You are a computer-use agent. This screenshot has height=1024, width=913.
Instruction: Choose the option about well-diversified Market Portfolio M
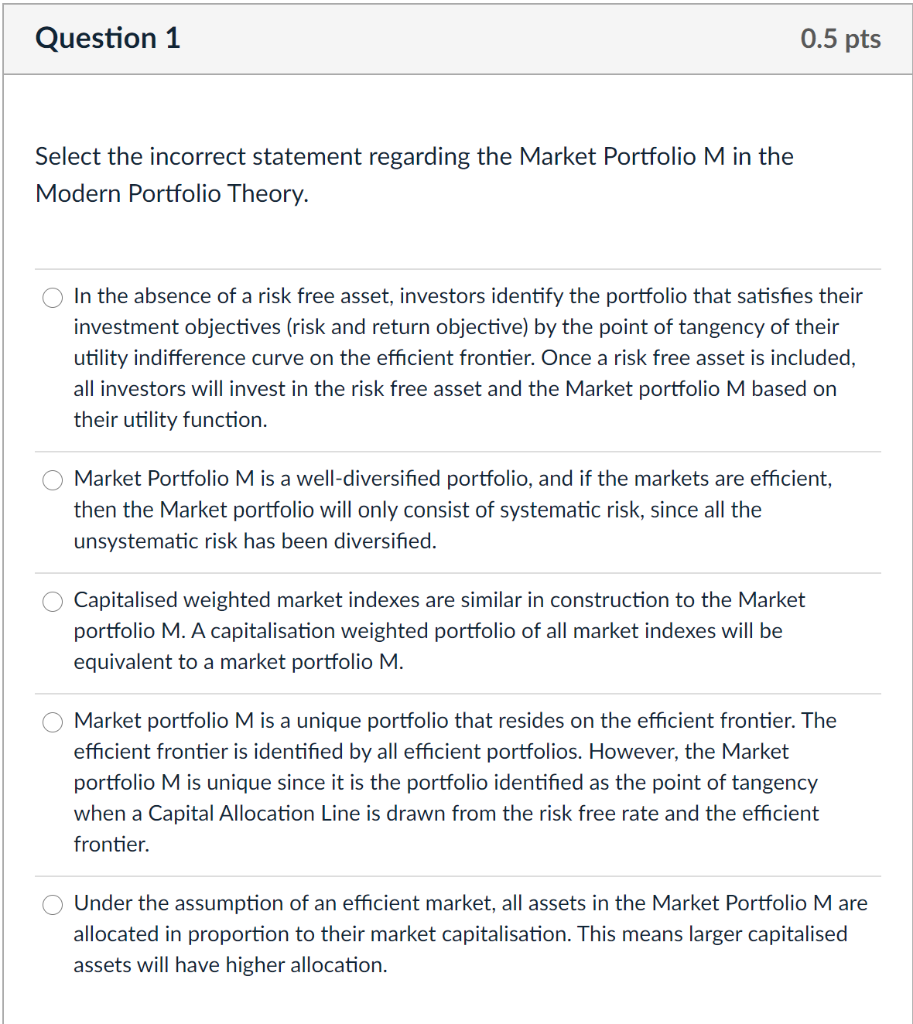click(x=52, y=480)
